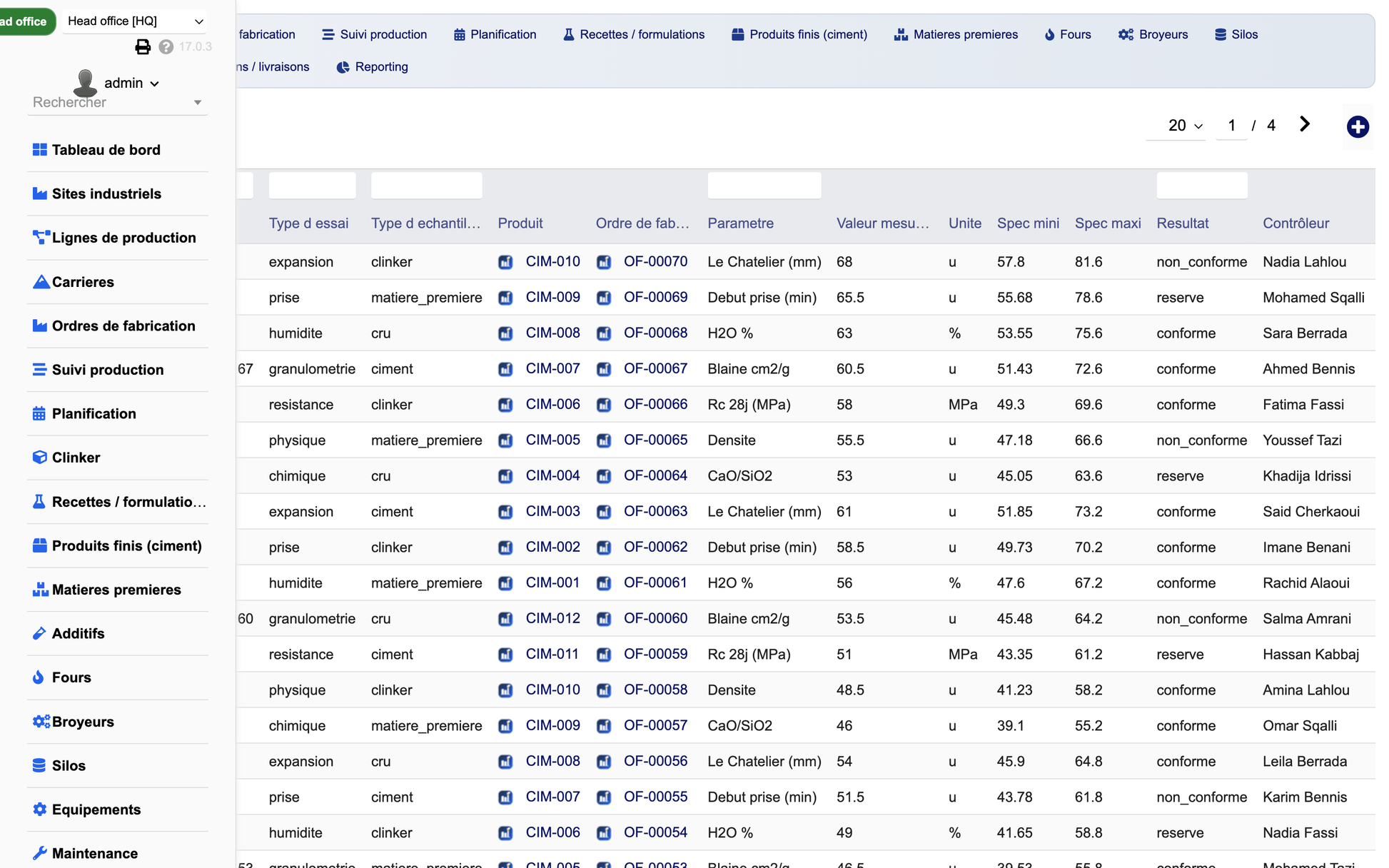This screenshot has width=1389, height=868.
Task: Switch to Produits finis (ciment) top tab
Action: click(799, 34)
